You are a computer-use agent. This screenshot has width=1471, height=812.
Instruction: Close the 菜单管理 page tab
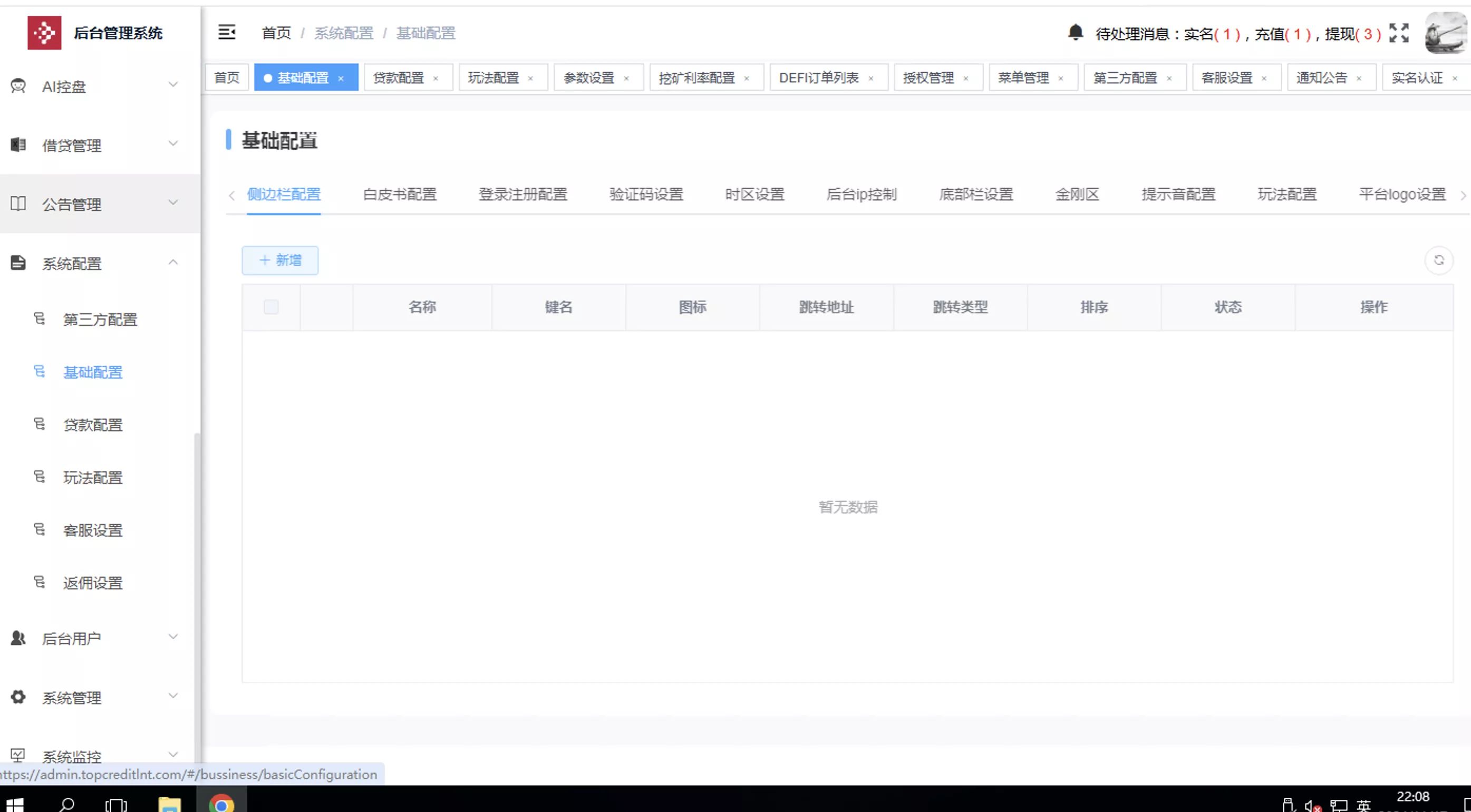(x=1060, y=79)
